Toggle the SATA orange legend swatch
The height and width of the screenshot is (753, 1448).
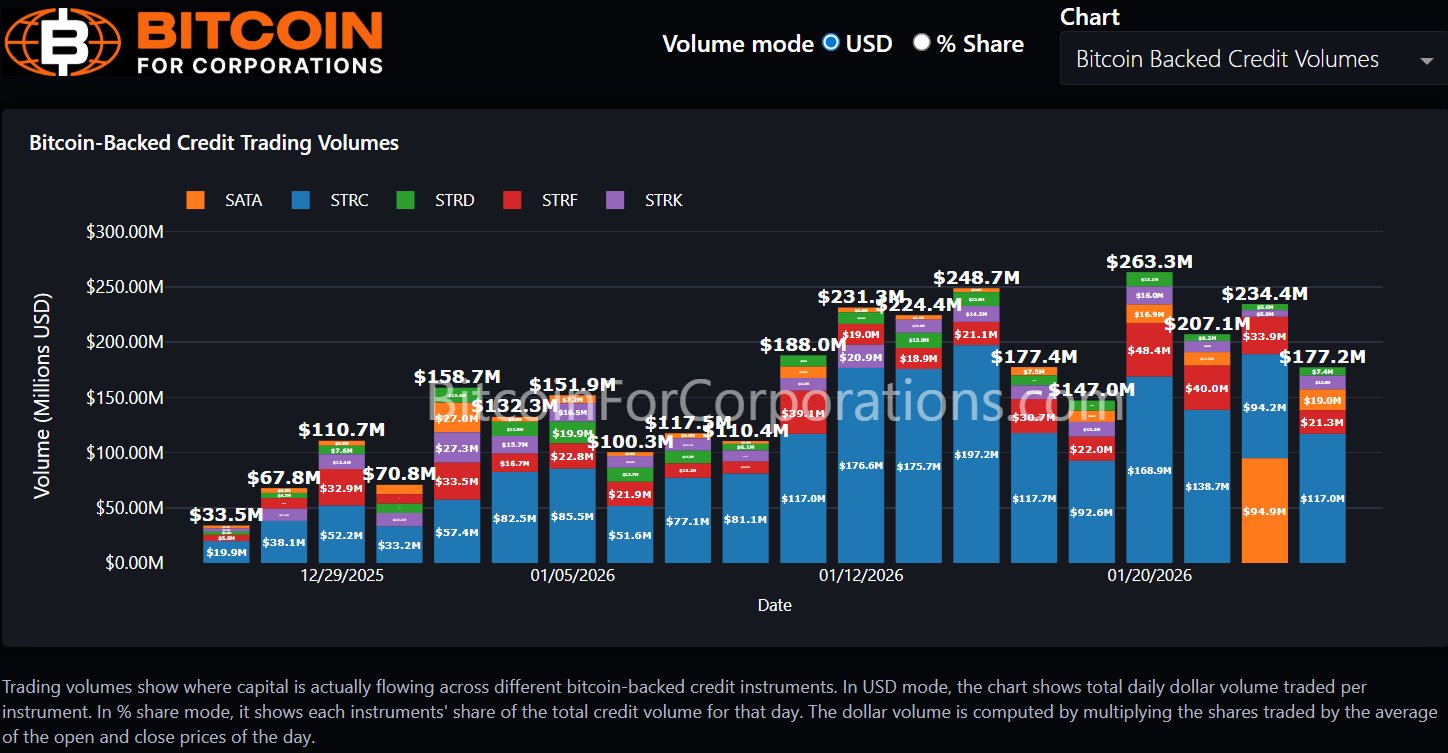click(x=196, y=200)
